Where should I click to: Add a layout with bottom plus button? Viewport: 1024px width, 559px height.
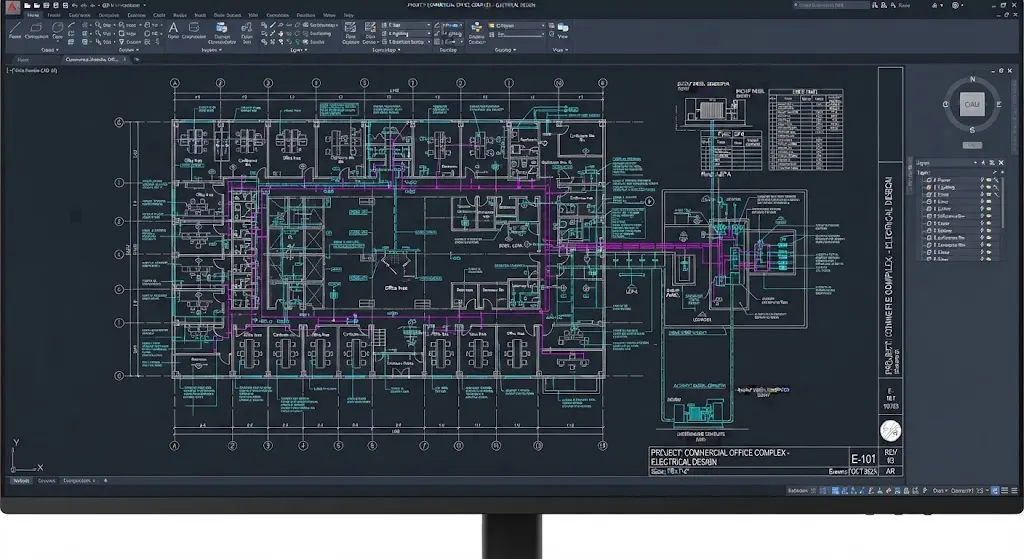pyautogui.click(x=105, y=481)
